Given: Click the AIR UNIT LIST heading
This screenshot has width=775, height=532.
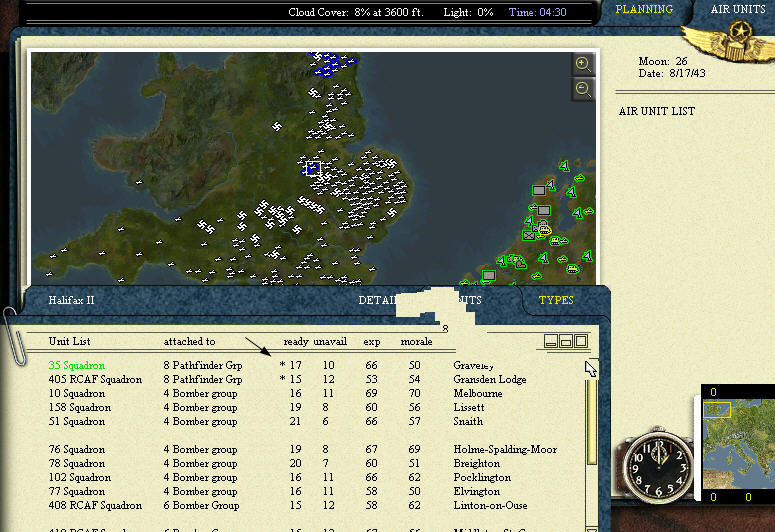Looking at the screenshot, I should [x=656, y=111].
